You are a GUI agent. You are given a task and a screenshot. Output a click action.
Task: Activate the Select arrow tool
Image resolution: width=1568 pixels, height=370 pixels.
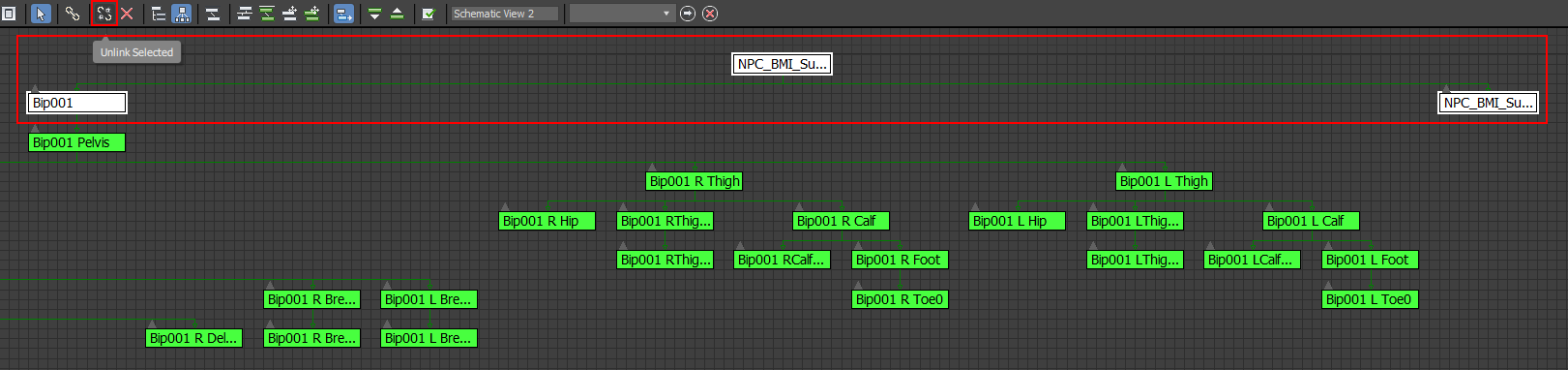41,14
